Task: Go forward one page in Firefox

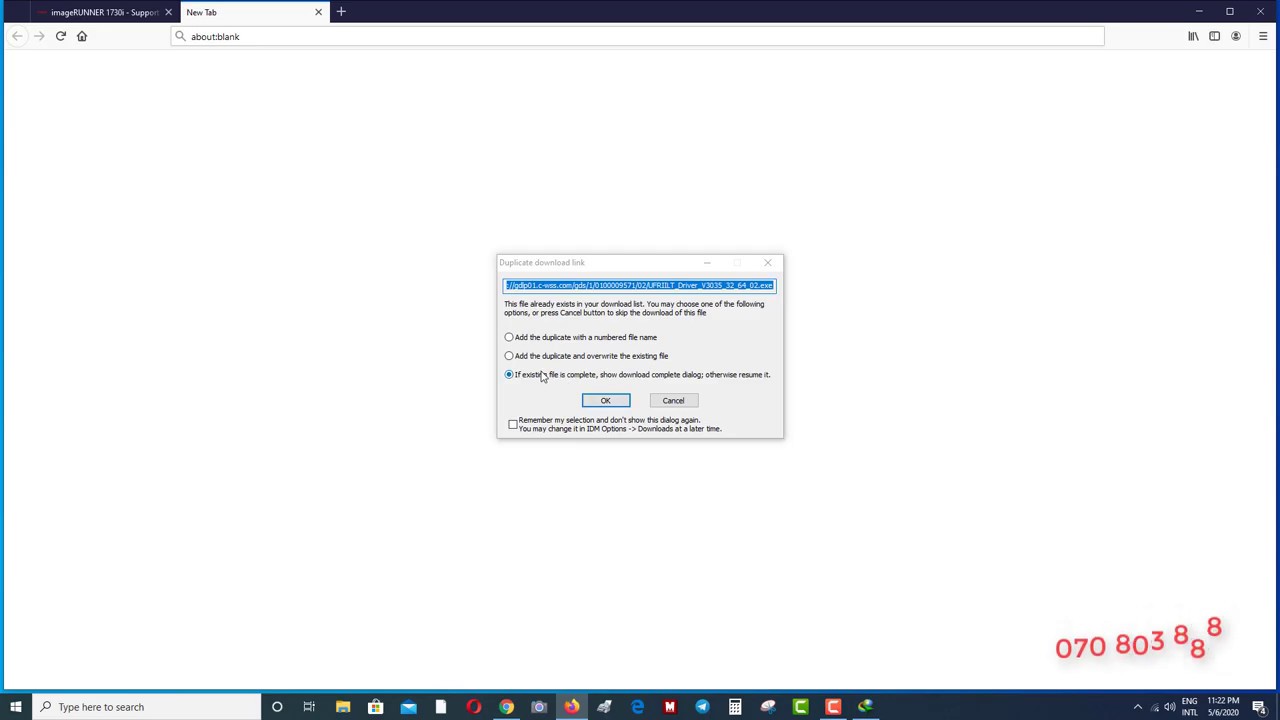Action: pyautogui.click(x=39, y=36)
